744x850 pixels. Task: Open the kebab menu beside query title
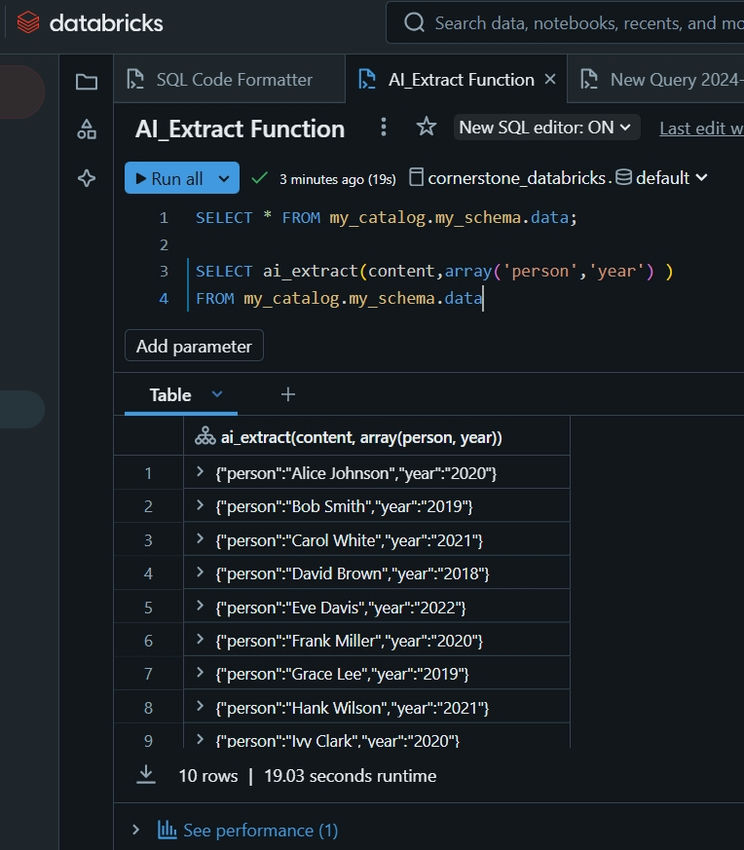pyautogui.click(x=383, y=127)
